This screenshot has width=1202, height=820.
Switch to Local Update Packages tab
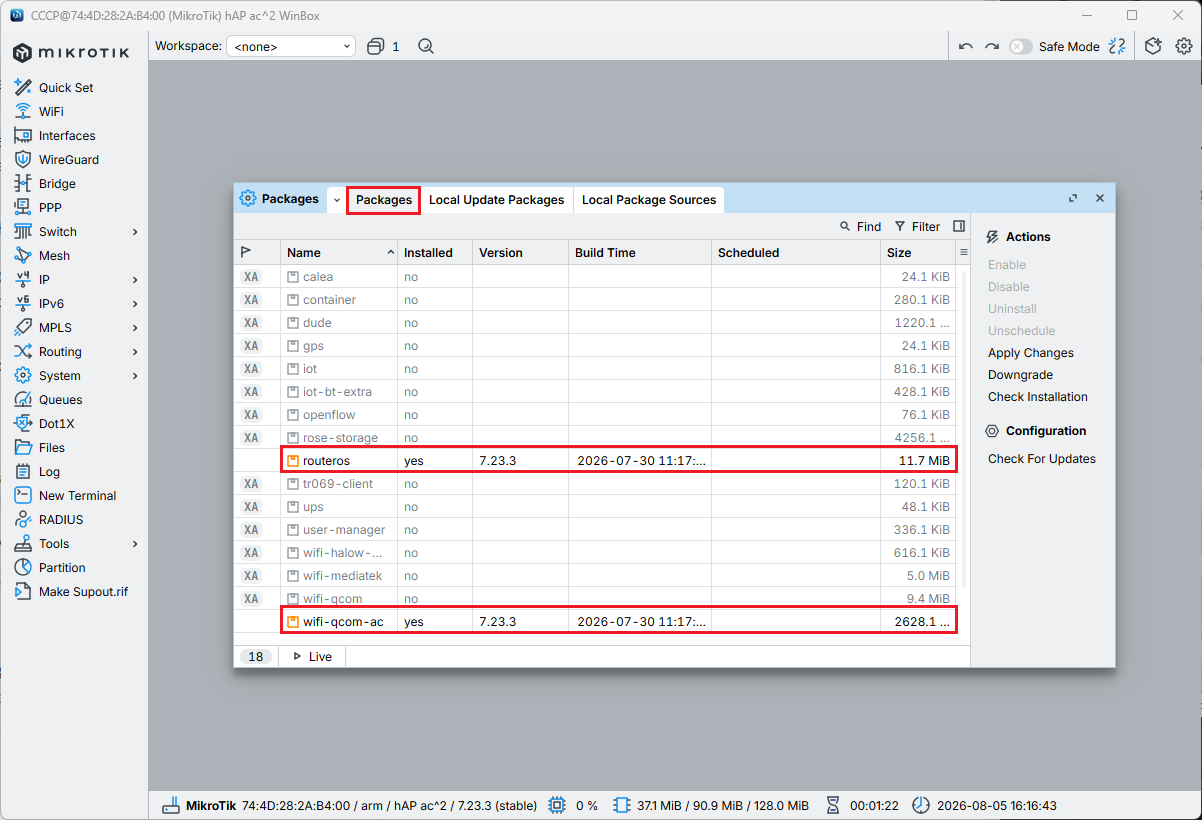(x=497, y=200)
